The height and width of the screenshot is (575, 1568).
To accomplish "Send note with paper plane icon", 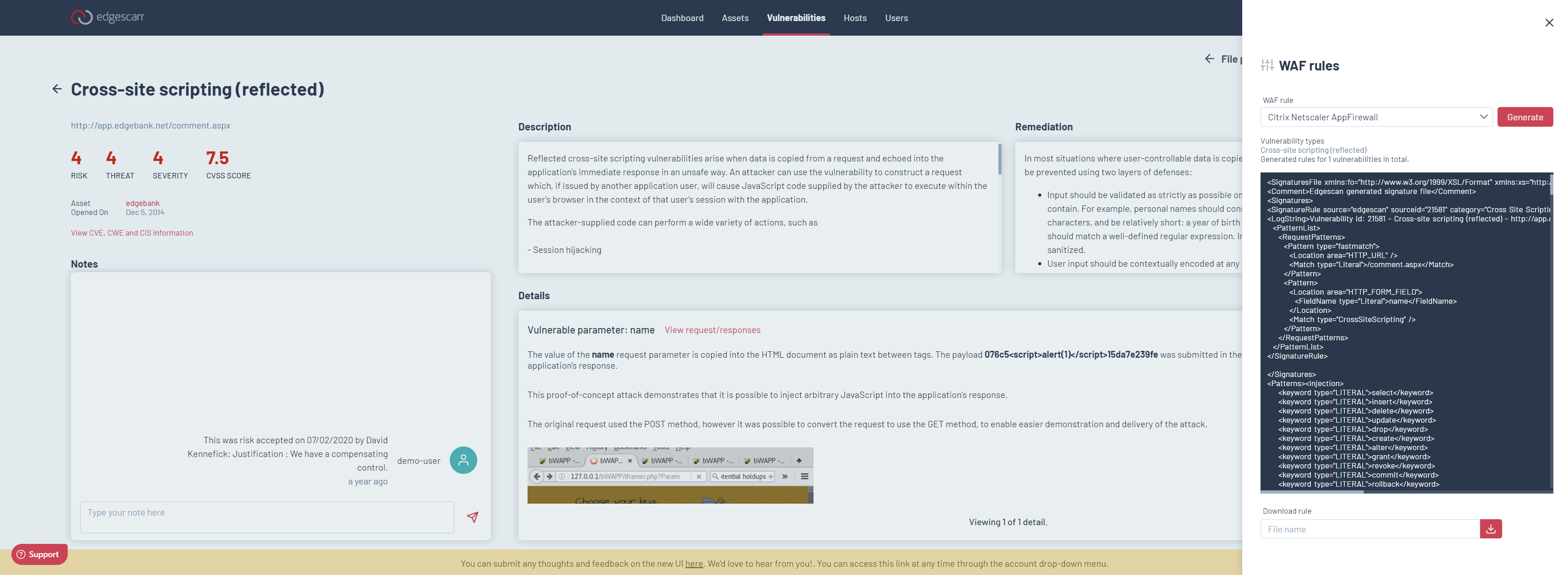I will [x=472, y=517].
